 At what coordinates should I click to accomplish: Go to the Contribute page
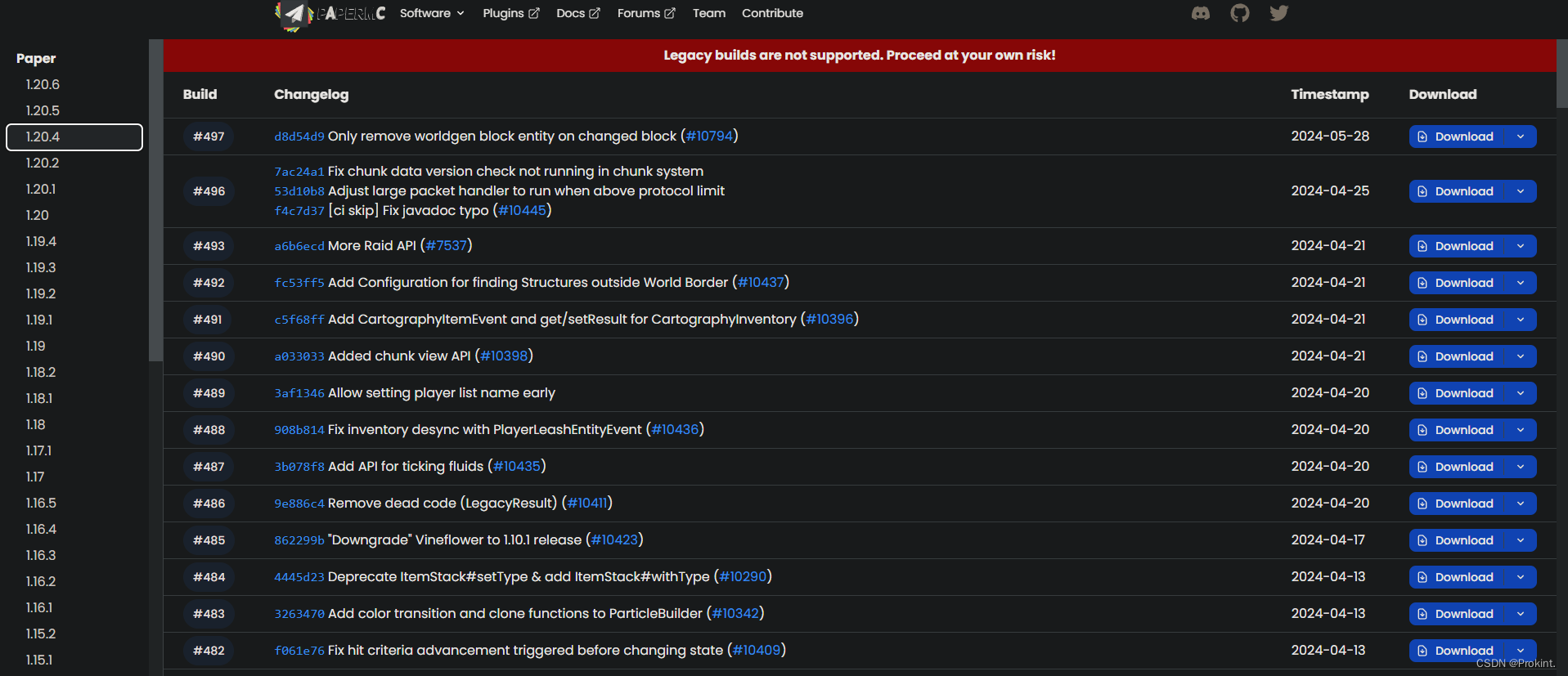(x=772, y=13)
